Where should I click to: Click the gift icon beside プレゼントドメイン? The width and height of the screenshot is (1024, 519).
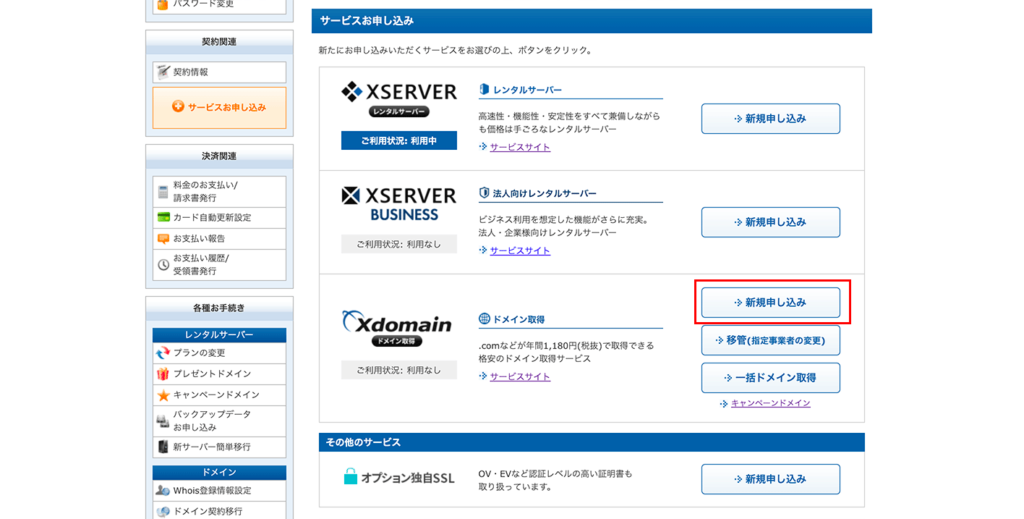pos(163,374)
